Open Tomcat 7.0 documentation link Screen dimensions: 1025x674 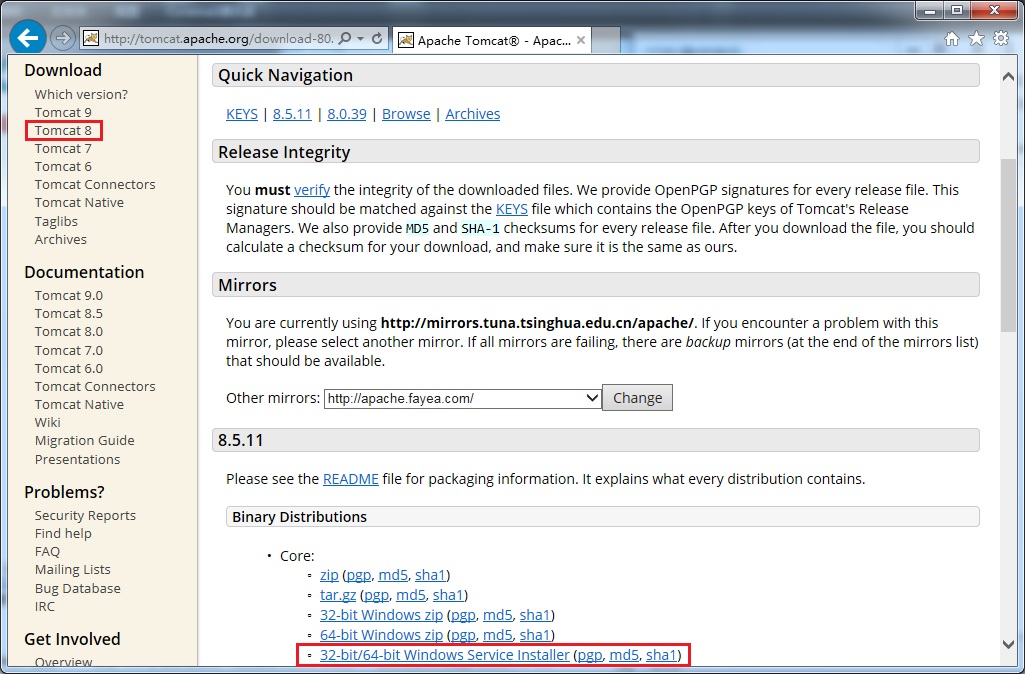tap(69, 350)
